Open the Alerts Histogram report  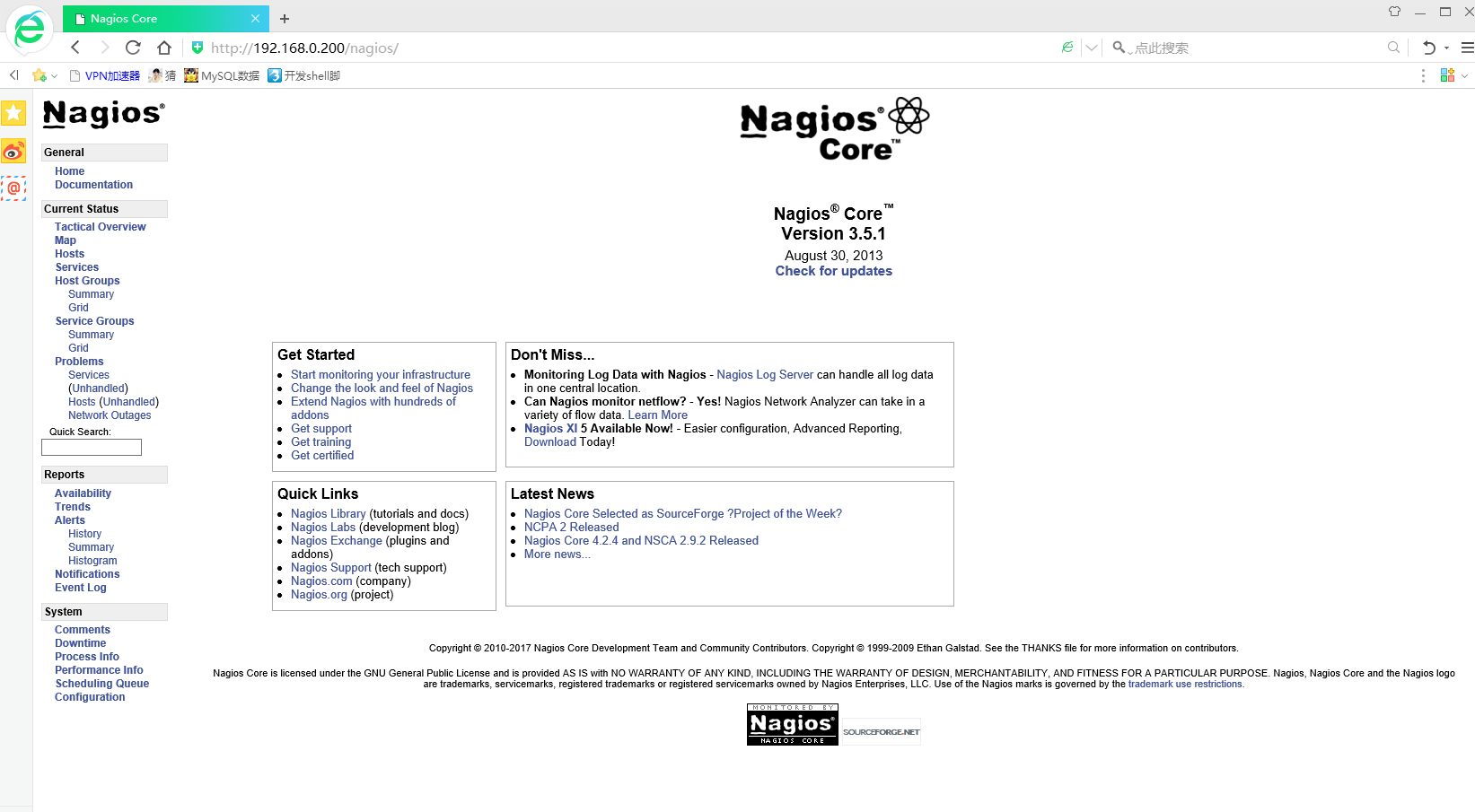click(92, 561)
